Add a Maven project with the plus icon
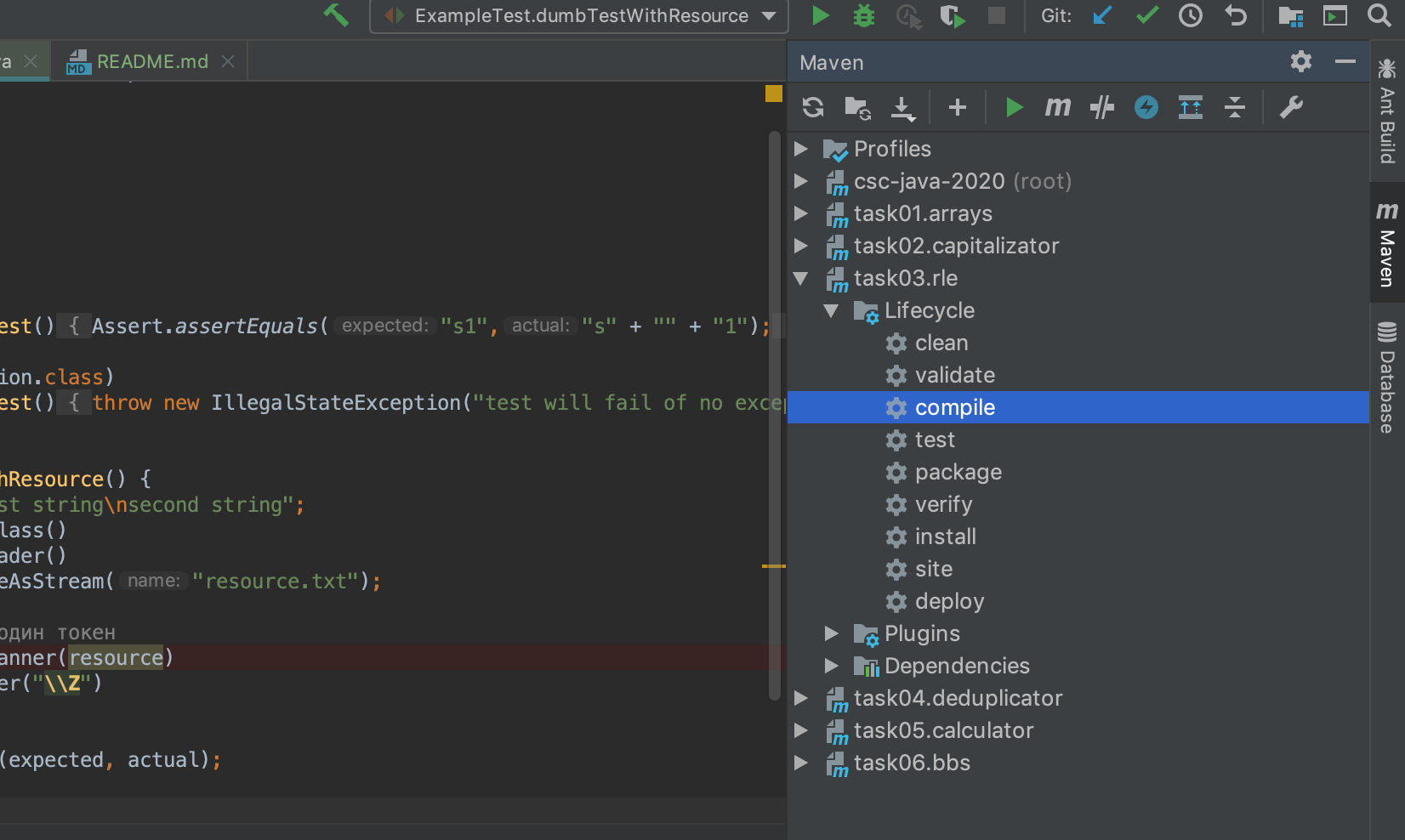1405x840 pixels. (958, 107)
